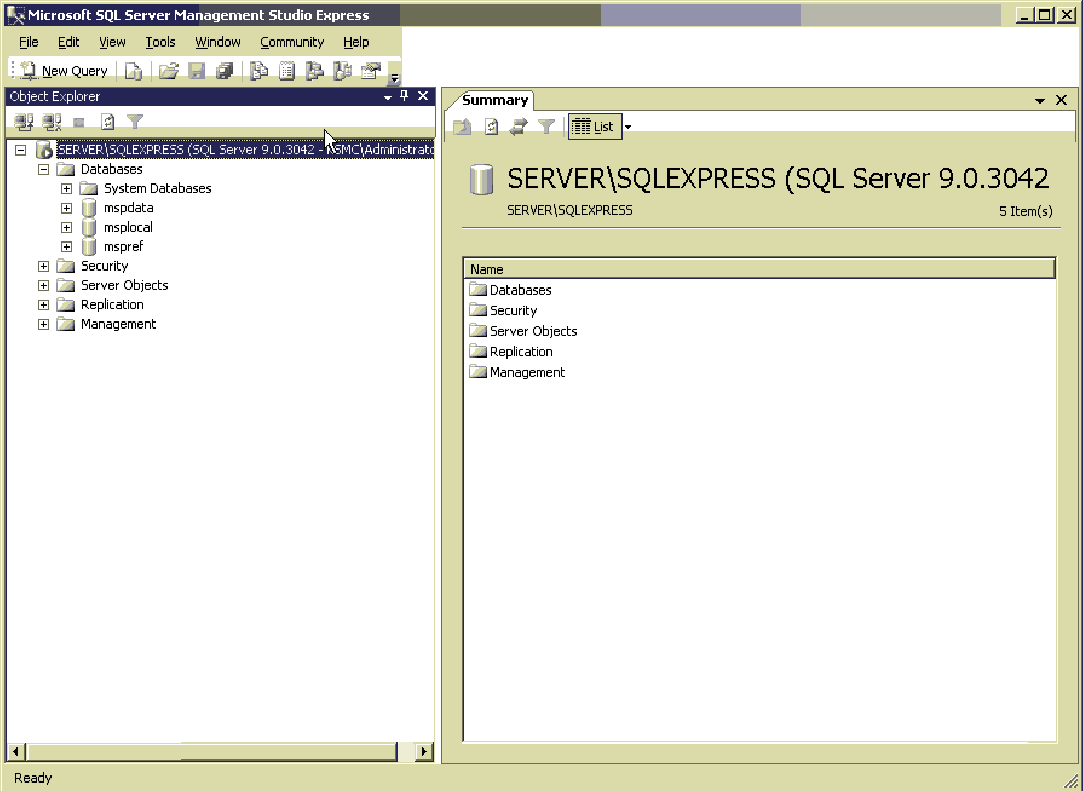Expand the mspdata database node
1083x791 pixels.
click(66, 208)
